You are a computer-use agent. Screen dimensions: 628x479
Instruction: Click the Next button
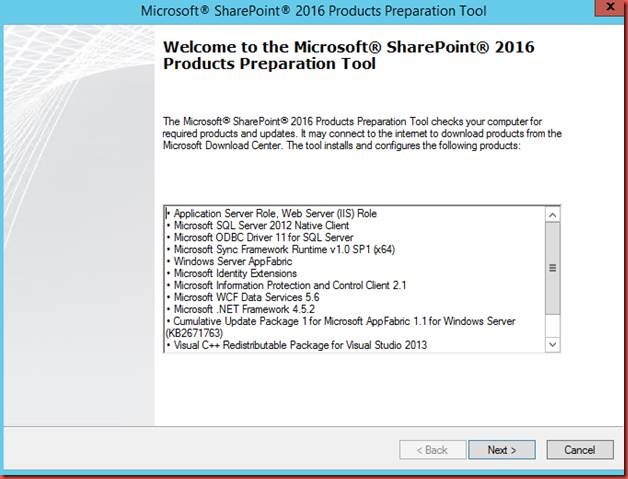pyautogui.click(x=502, y=450)
